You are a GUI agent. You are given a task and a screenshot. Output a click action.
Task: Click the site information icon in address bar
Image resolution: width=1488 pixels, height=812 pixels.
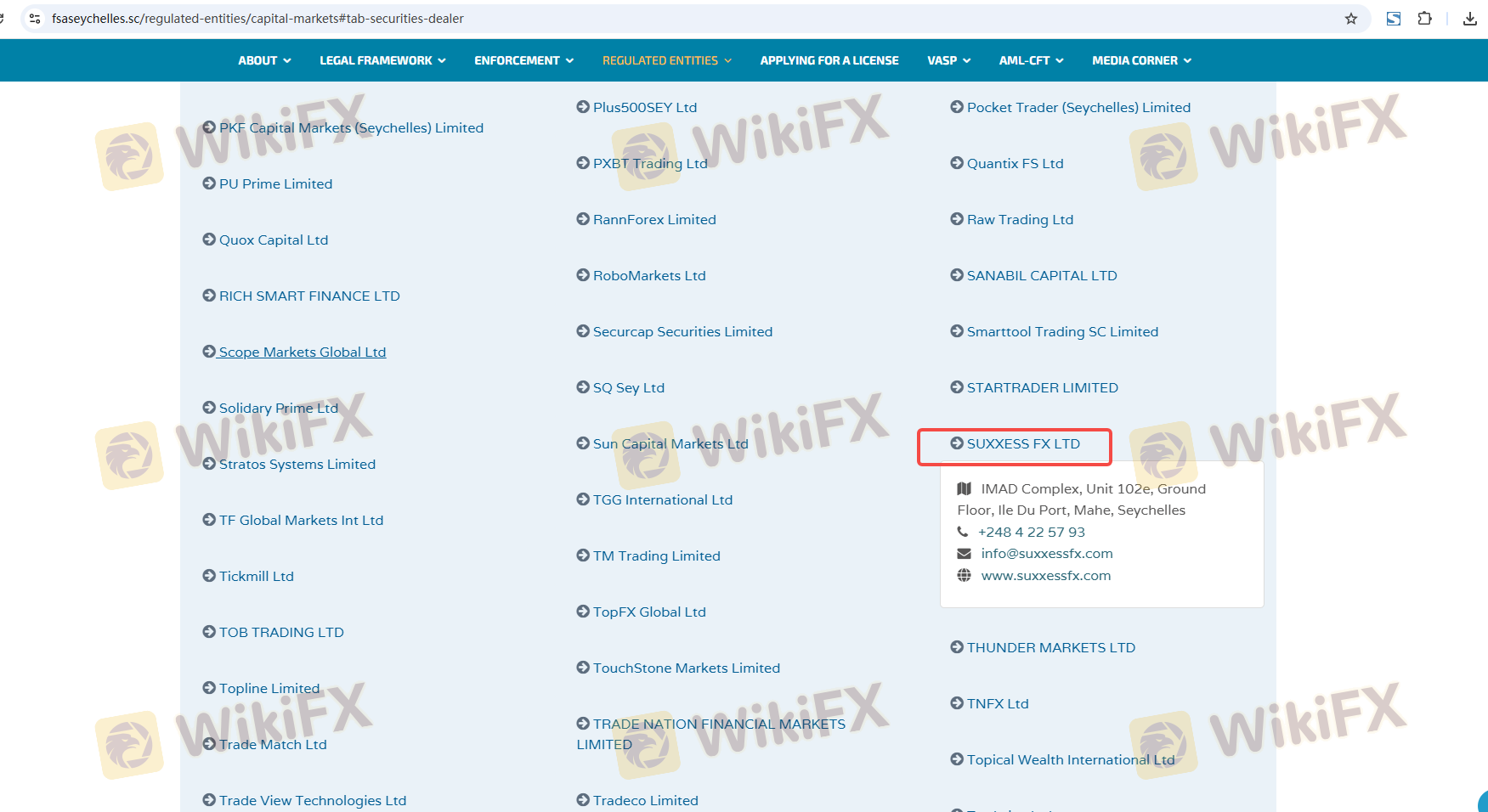point(35,19)
